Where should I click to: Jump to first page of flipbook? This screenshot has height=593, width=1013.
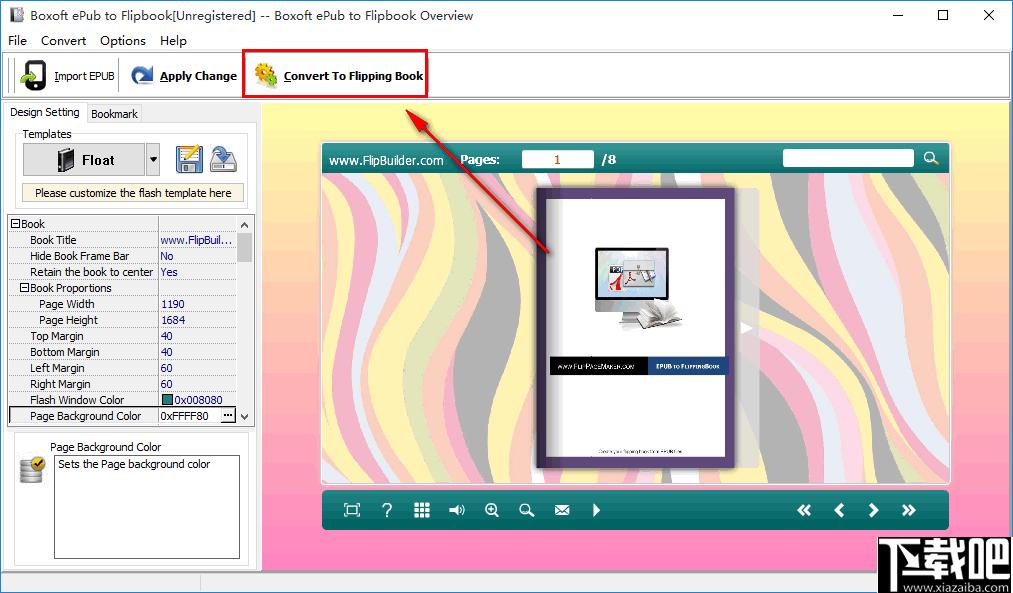[804, 510]
